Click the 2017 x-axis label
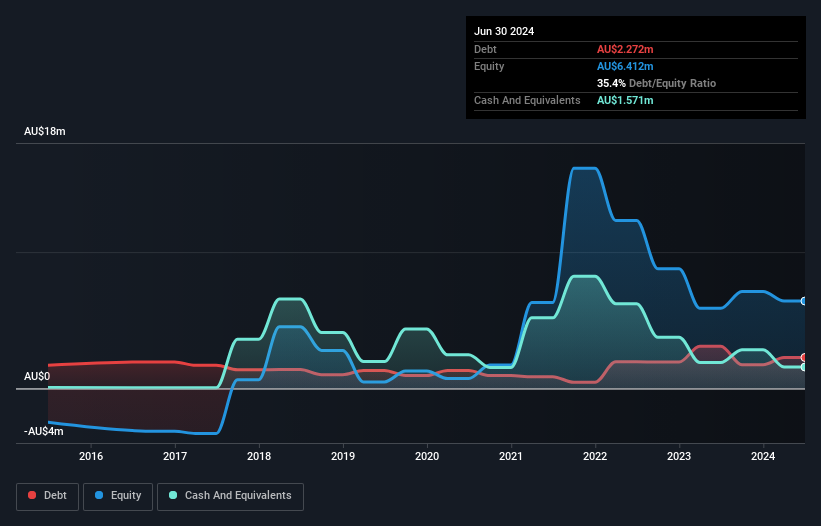821x526 pixels. pos(175,456)
